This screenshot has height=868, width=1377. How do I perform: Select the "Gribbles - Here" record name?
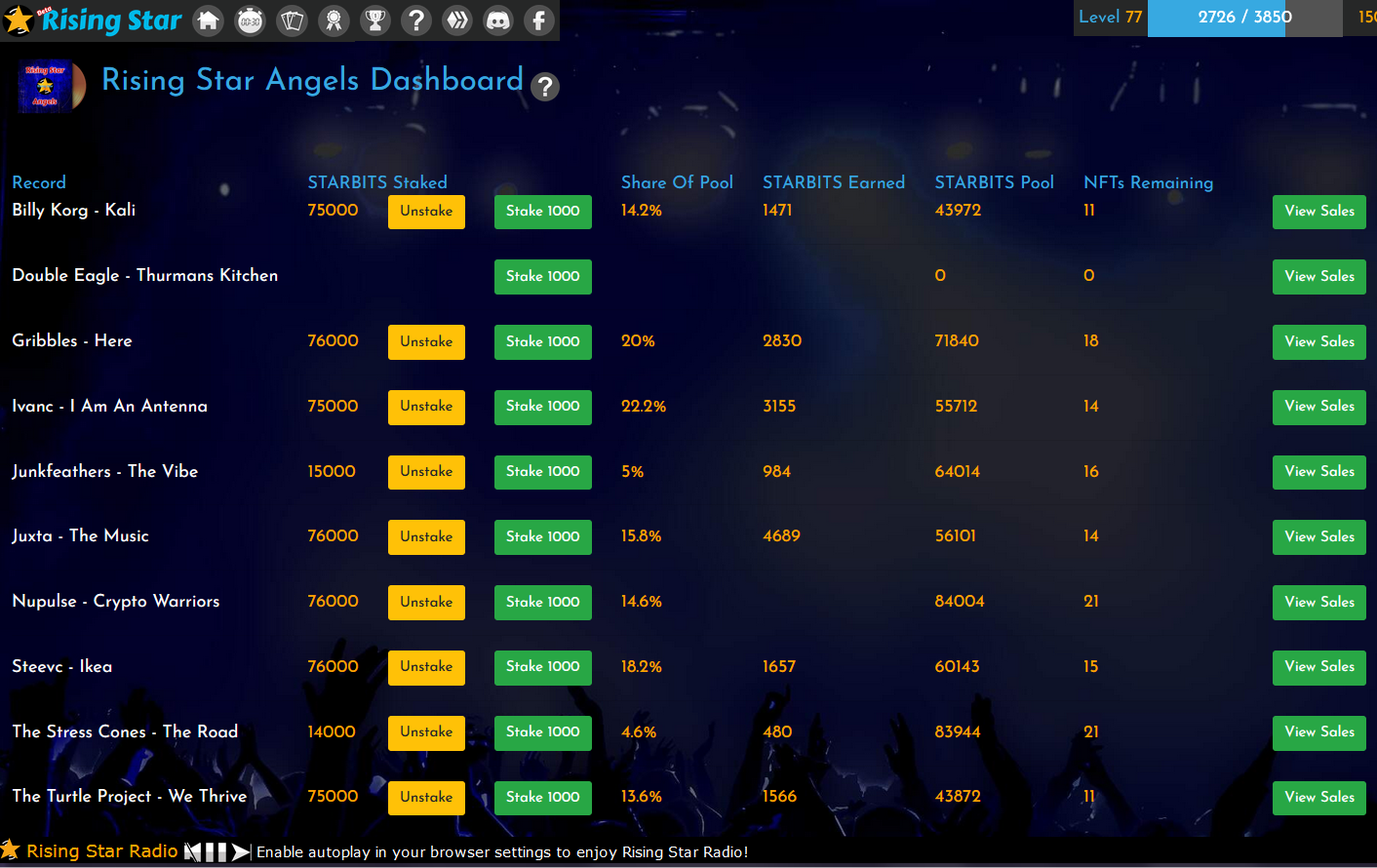[72, 341]
